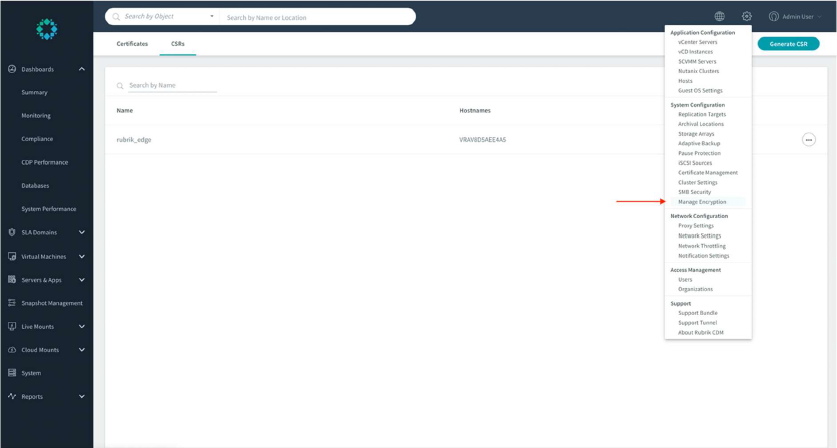837x448 pixels.
Task: Click the Dashboards sidebar icon
Action: (x=12, y=69)
